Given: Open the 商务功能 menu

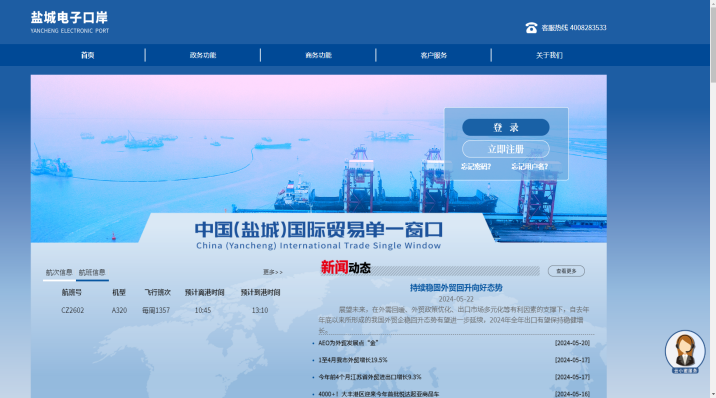Looking at the screenshot, I should (318, 55).
